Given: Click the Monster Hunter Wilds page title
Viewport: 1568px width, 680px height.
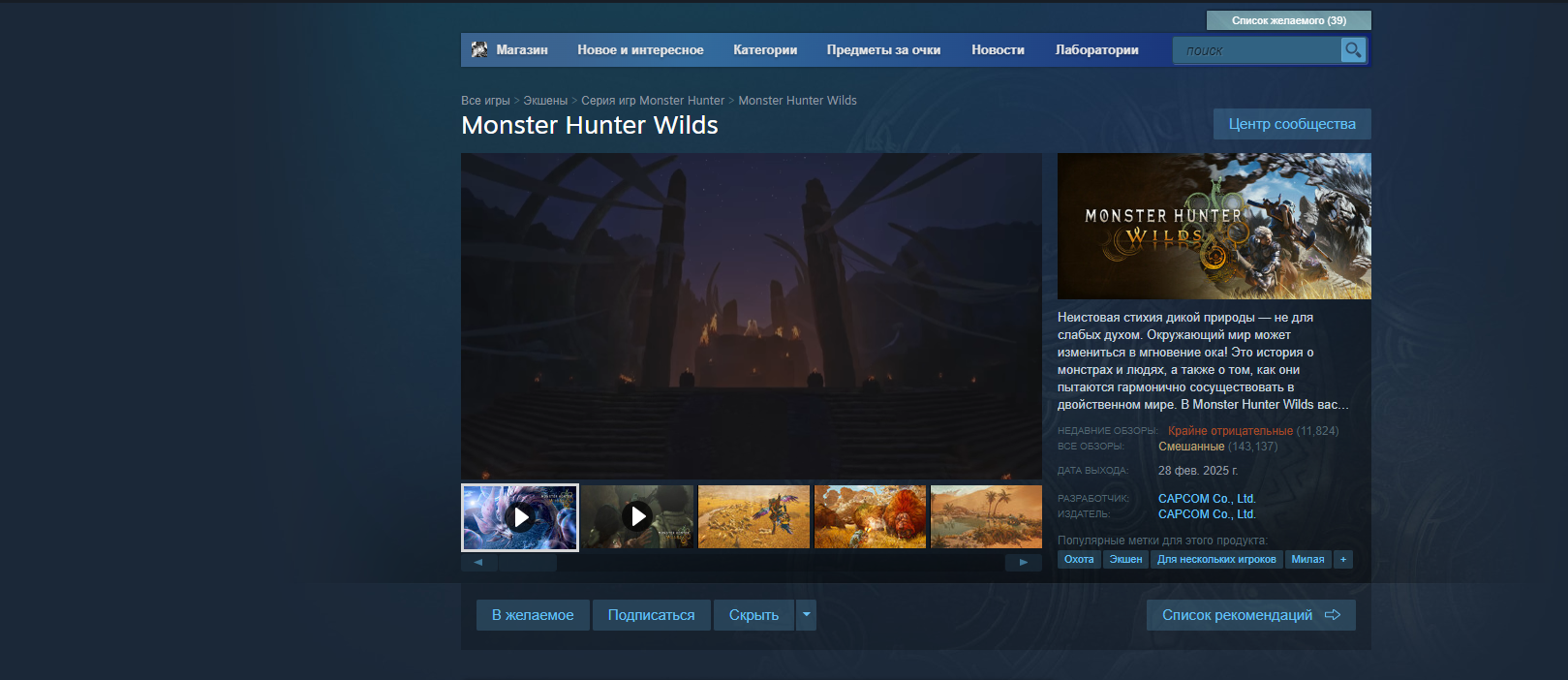Looking at the screenshot, I should point(590,125).
